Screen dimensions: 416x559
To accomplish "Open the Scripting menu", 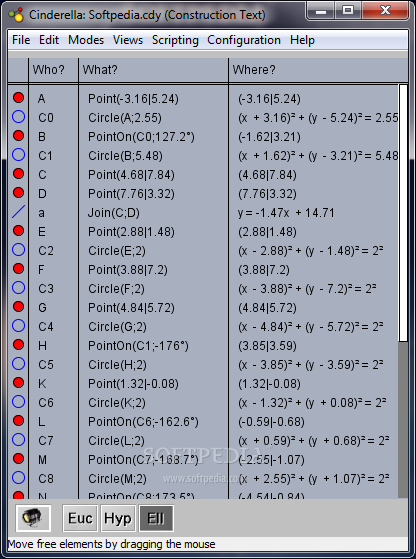I will (175, 40).
